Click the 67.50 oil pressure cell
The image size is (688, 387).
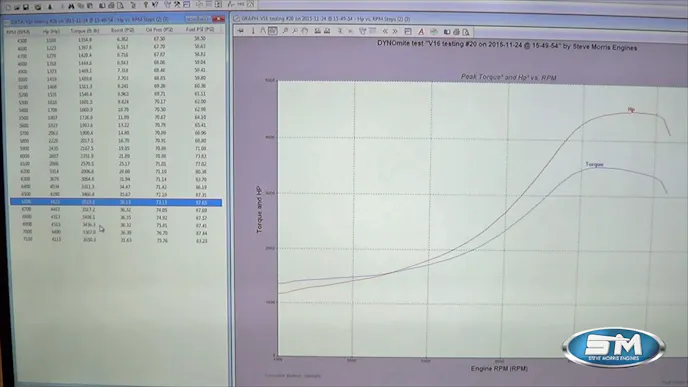tap(159, 39)
